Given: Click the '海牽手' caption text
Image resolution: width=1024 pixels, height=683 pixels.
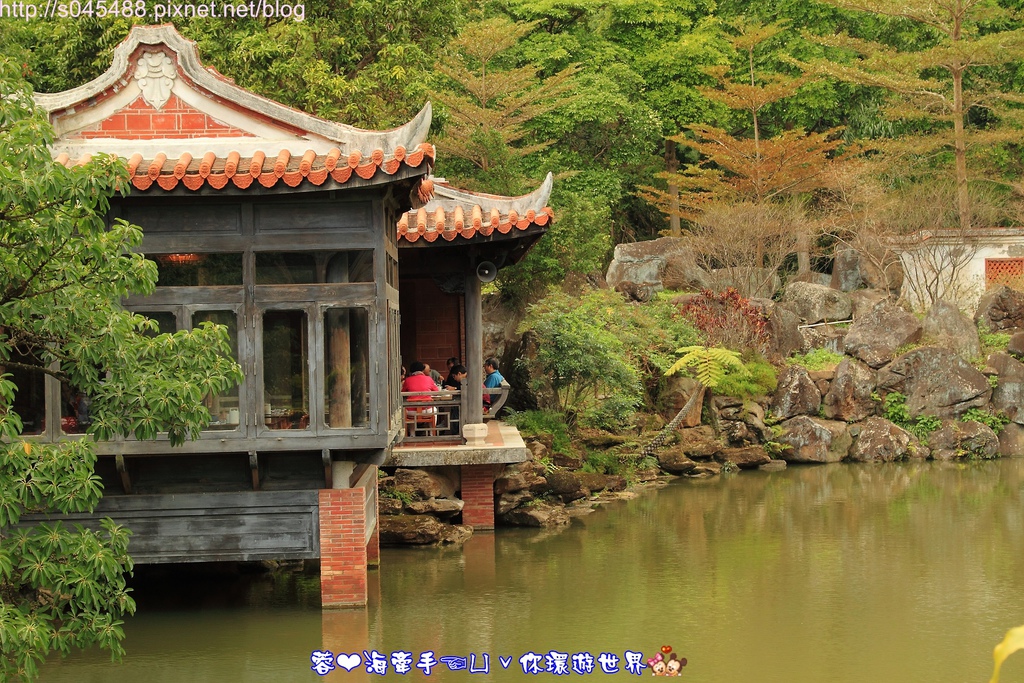Looking at the screenshot, I should point(400,663).
